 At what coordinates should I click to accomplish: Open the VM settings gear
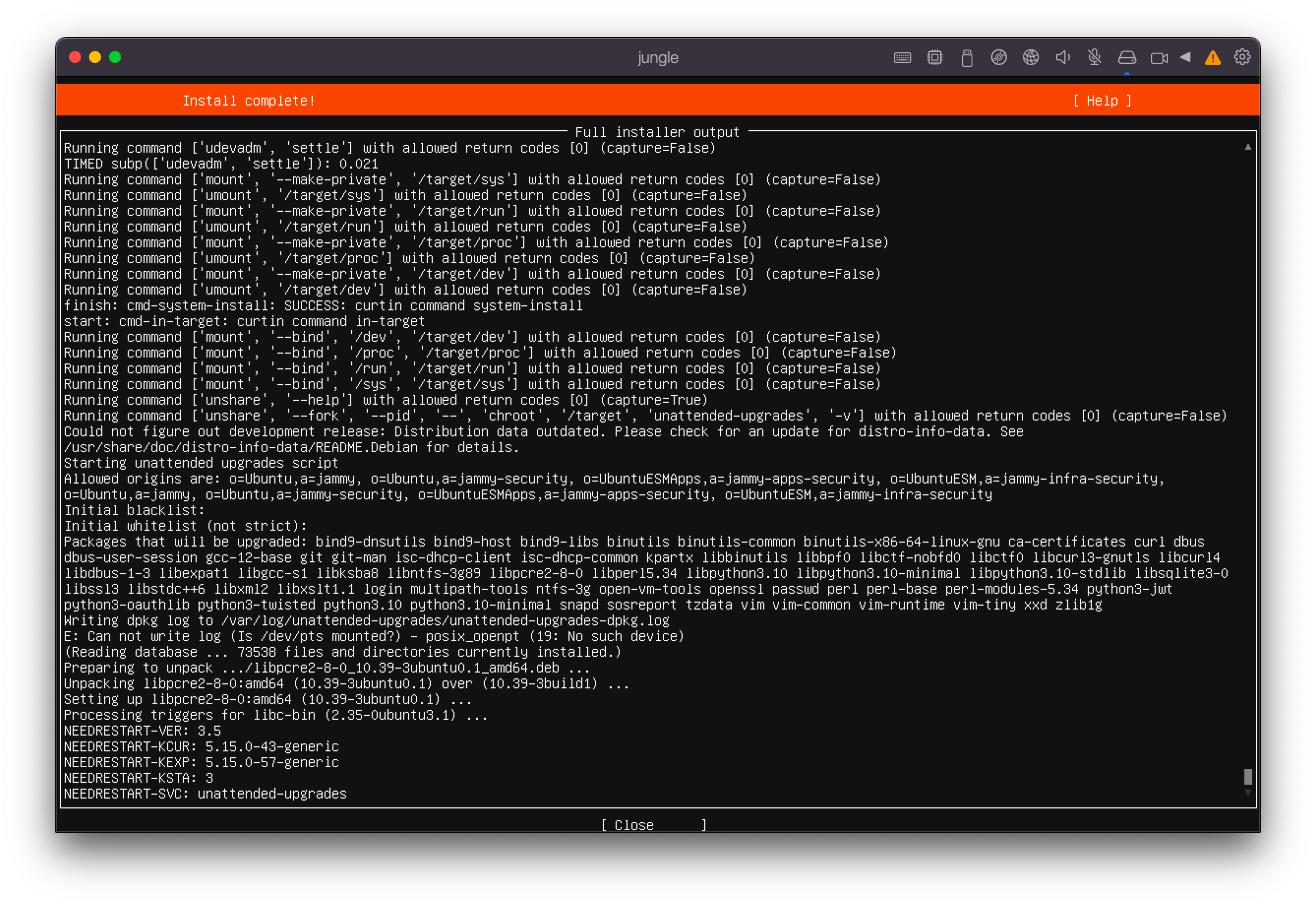point(1242,57)
